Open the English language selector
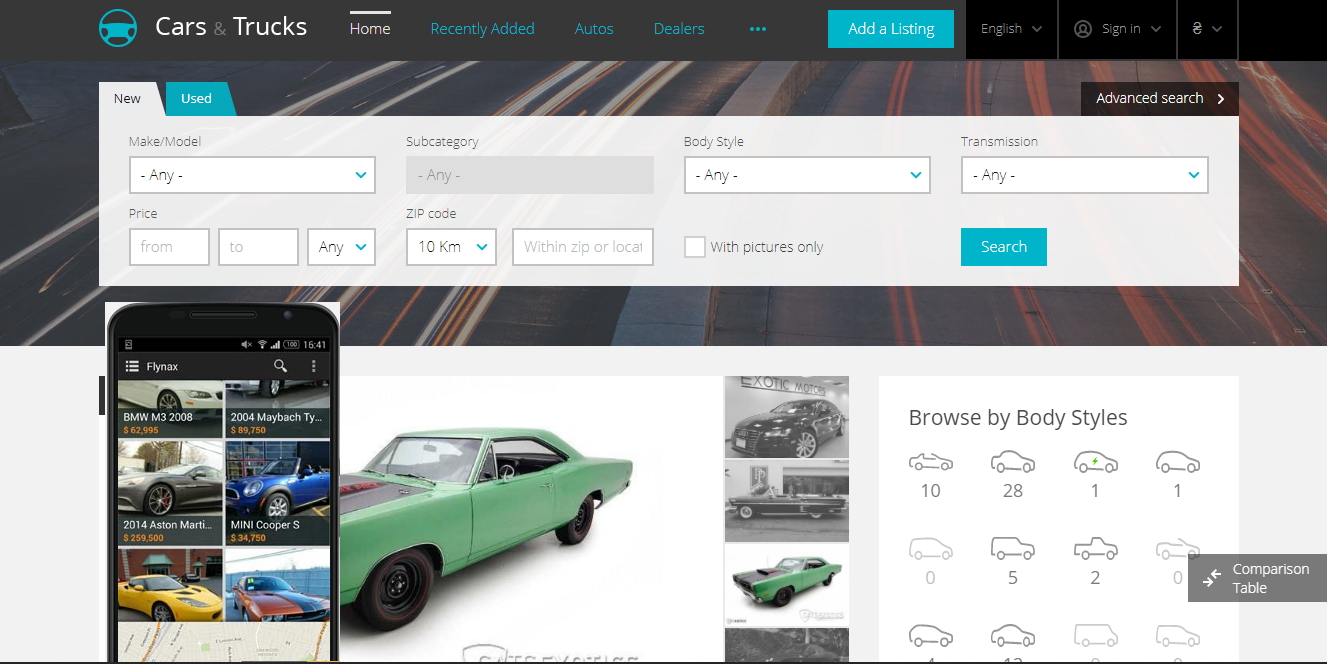 pyautogui.click(x=1011, y=29)
